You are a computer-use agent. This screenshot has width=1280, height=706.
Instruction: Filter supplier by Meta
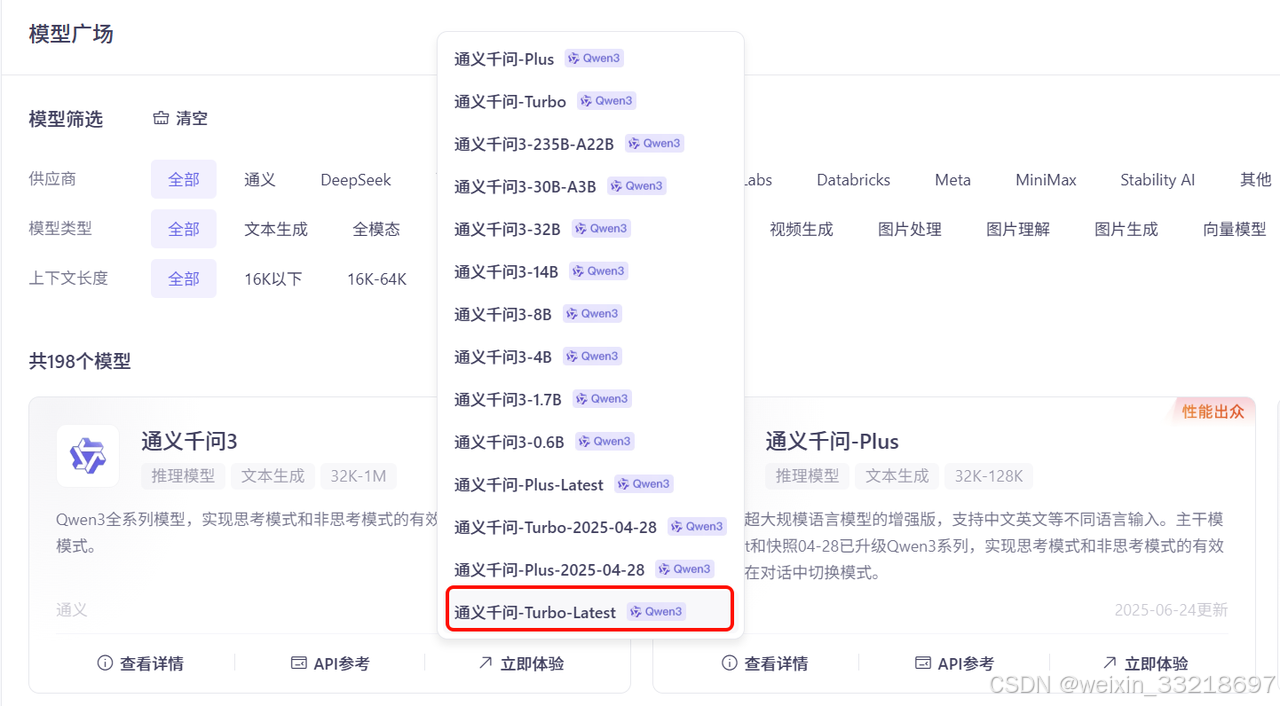coord(953,180)
